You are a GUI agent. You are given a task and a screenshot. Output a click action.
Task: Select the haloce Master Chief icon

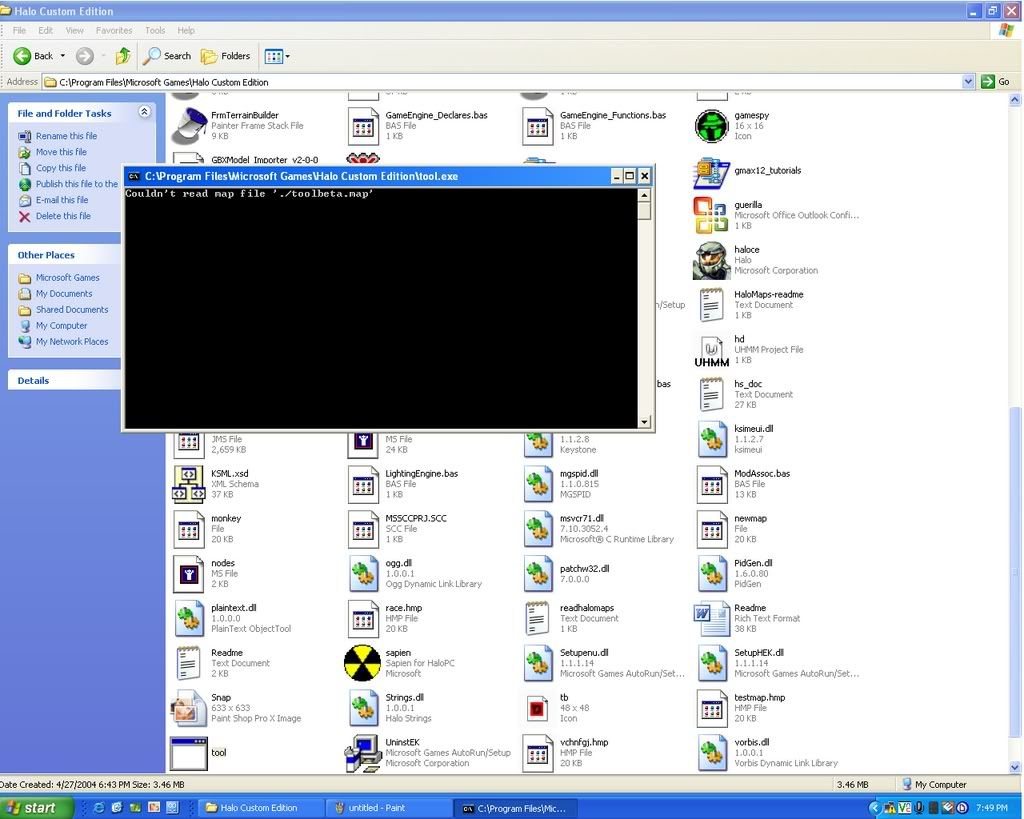coord(711,260)
